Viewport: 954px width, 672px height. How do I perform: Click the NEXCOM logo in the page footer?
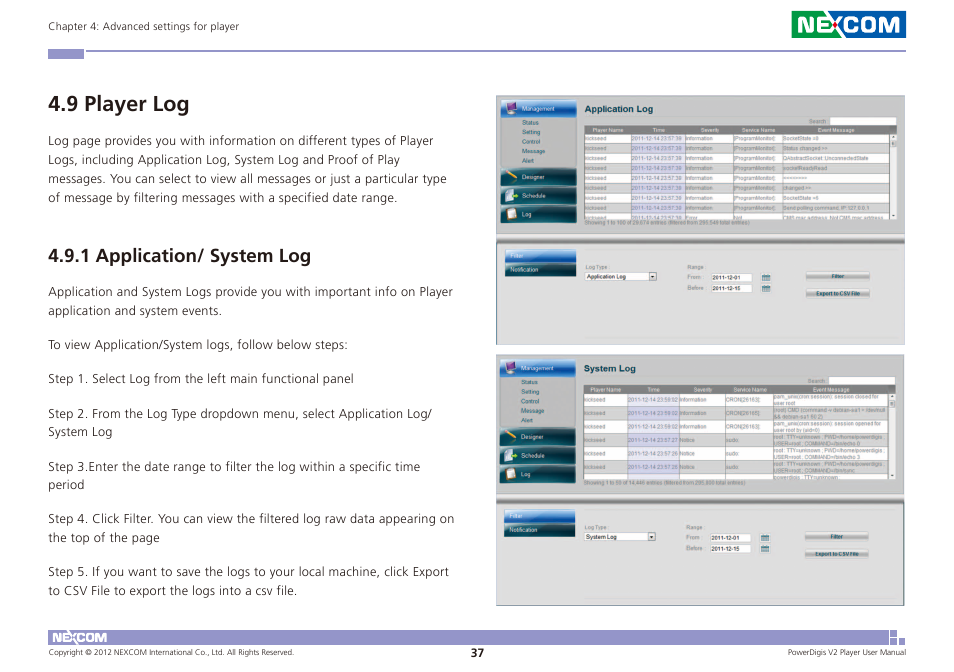(x=79, y=637)
